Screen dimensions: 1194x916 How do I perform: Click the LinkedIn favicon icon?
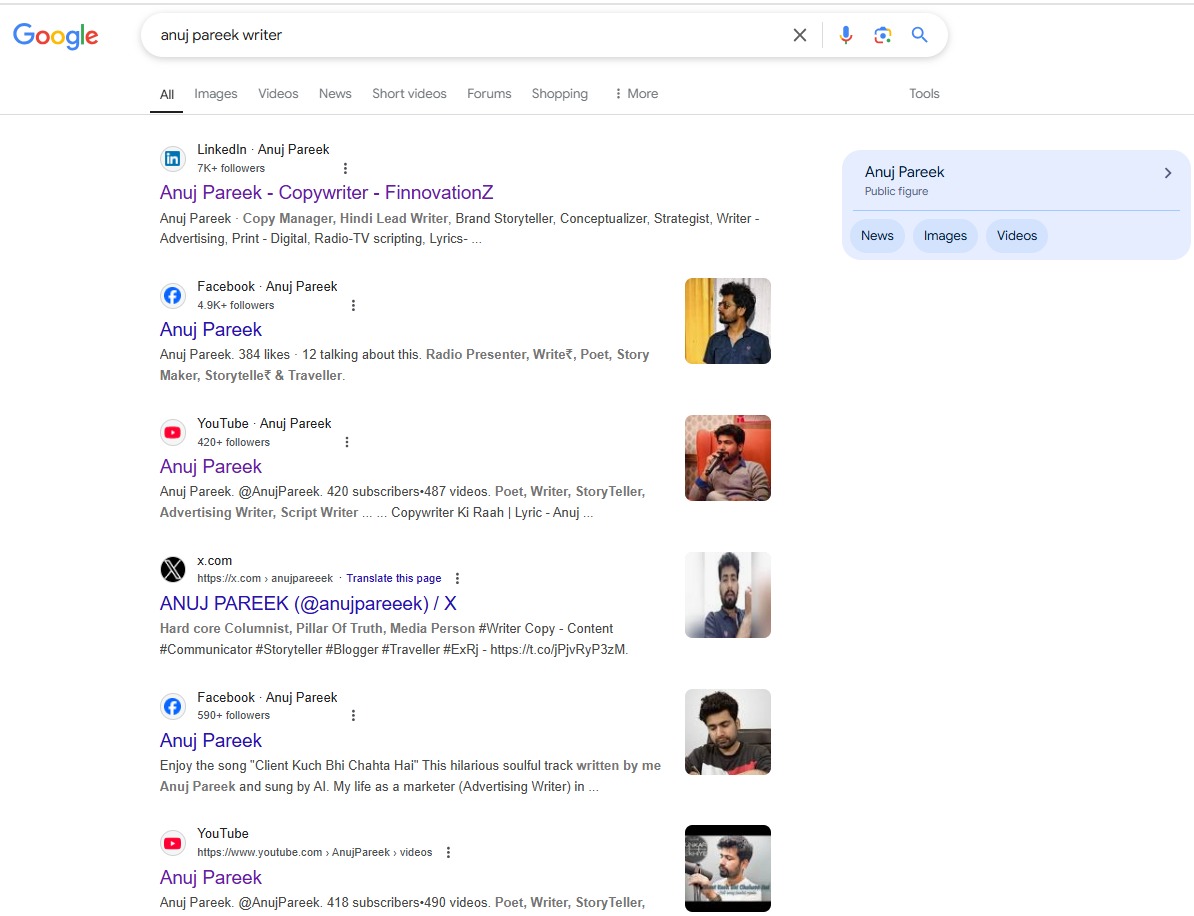pyautogui.click(x=173, y=158)
